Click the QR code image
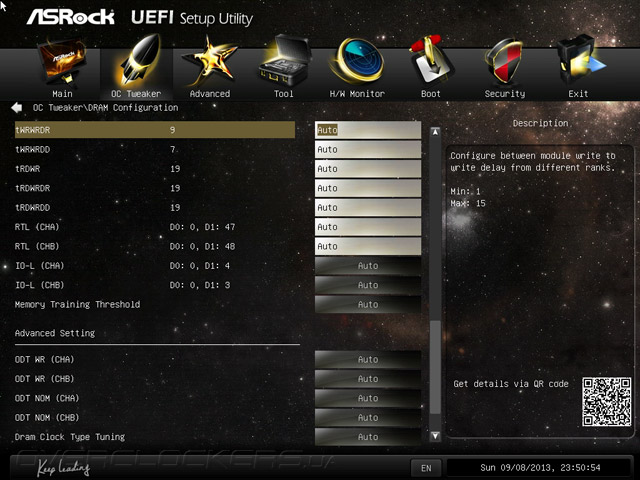The width and height of the screenshot is (640, 480). point(607,402)
